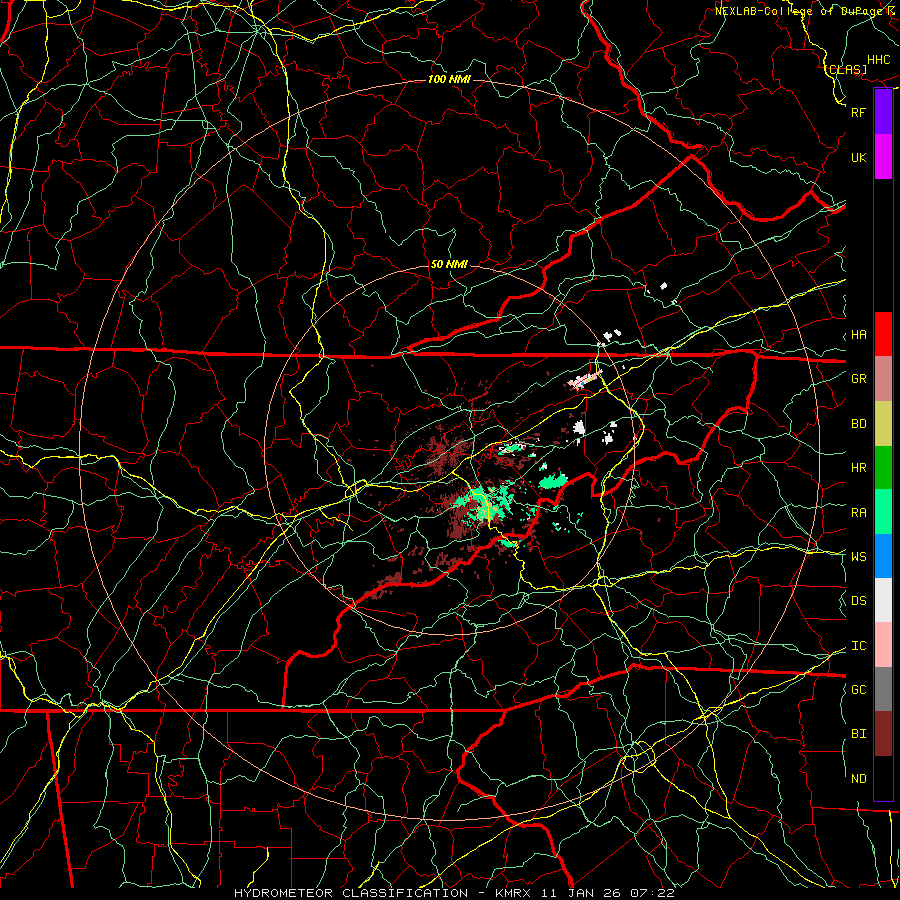Click the BI legend label
Image resolution: width=900 pixels, height=900 pixels.
[858, 734]
